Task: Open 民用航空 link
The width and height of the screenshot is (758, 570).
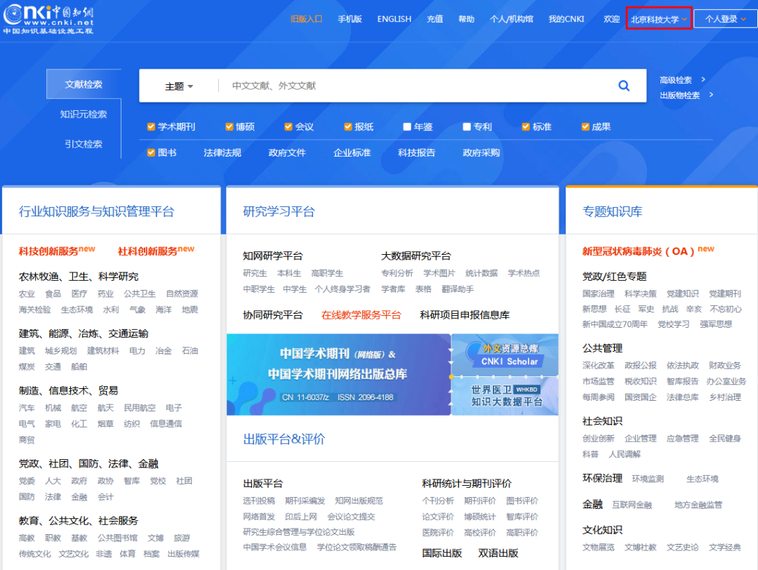Action: (x=140, y=408)
